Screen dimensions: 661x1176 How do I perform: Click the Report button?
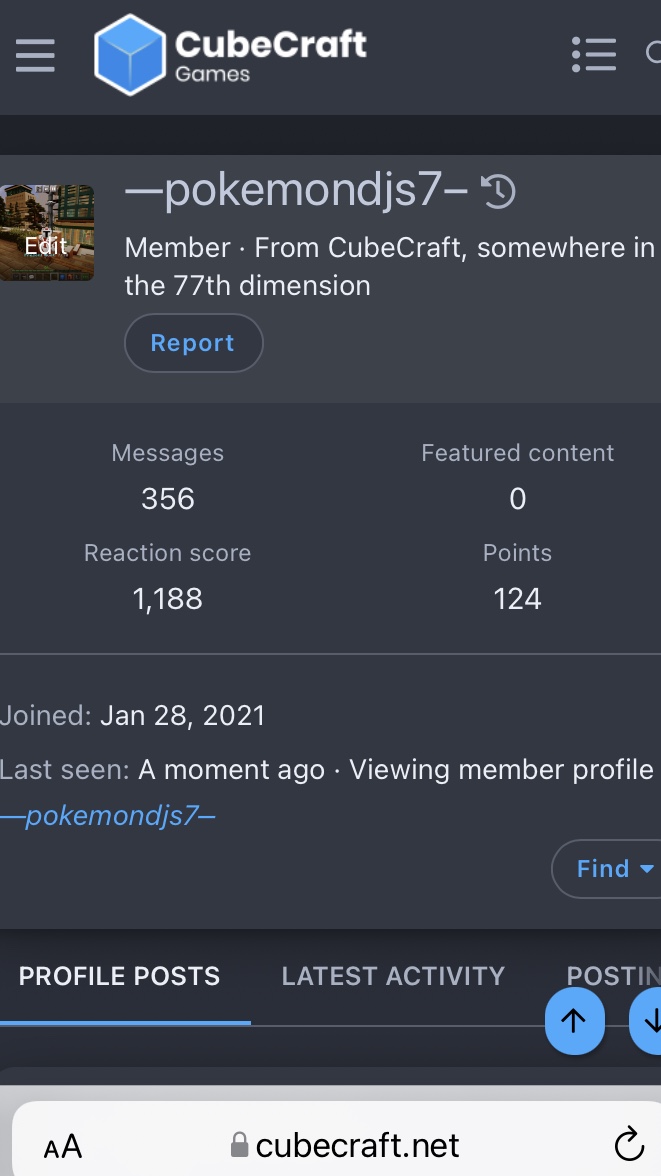pyautogui.click(x=193, y=343)
